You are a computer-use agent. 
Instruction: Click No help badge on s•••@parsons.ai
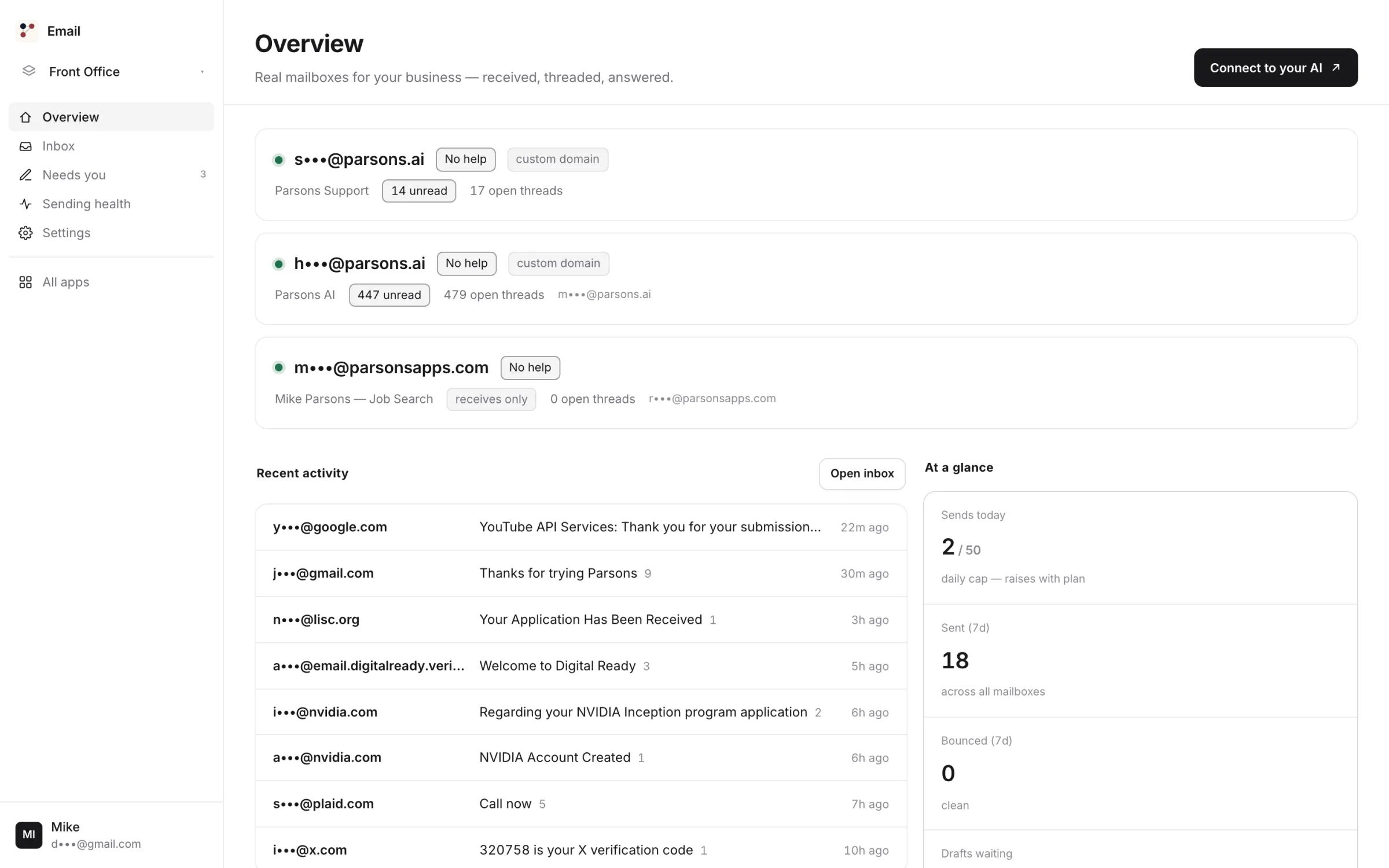point(465,159)
